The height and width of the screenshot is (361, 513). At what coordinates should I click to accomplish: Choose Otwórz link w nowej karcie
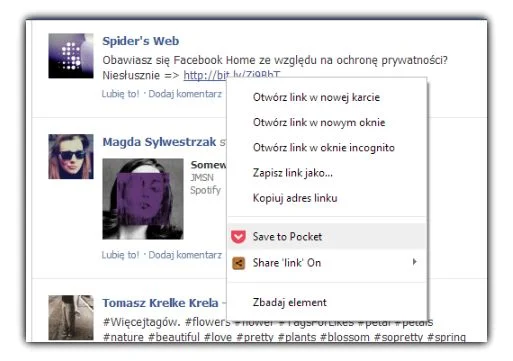click(x=327, y=97)
